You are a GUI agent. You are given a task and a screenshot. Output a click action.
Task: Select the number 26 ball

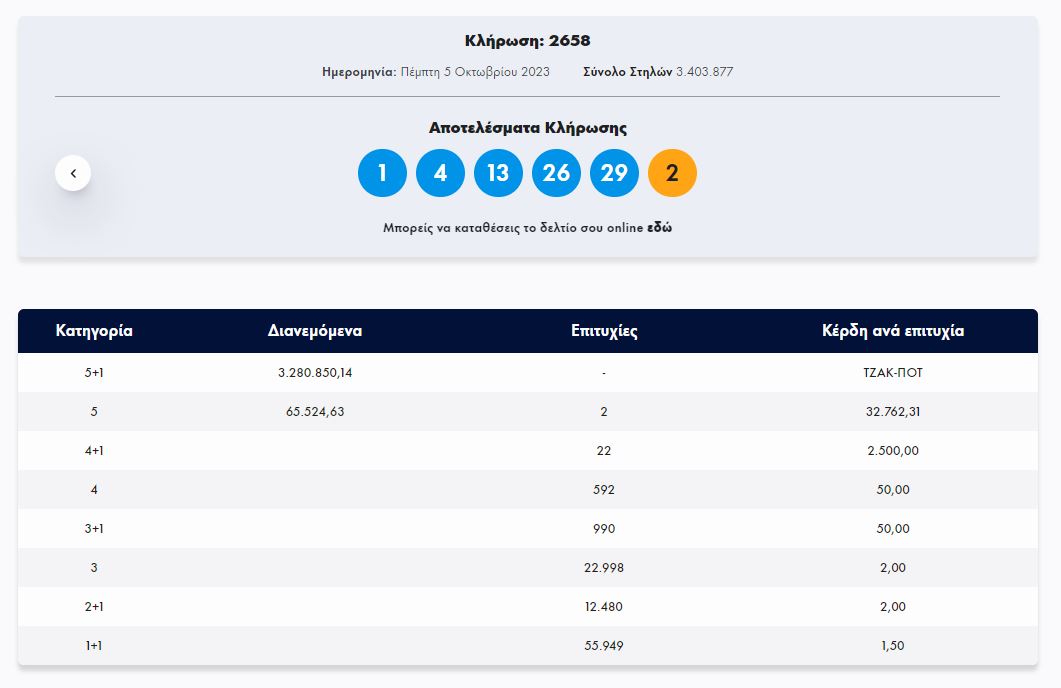[556, 172]
